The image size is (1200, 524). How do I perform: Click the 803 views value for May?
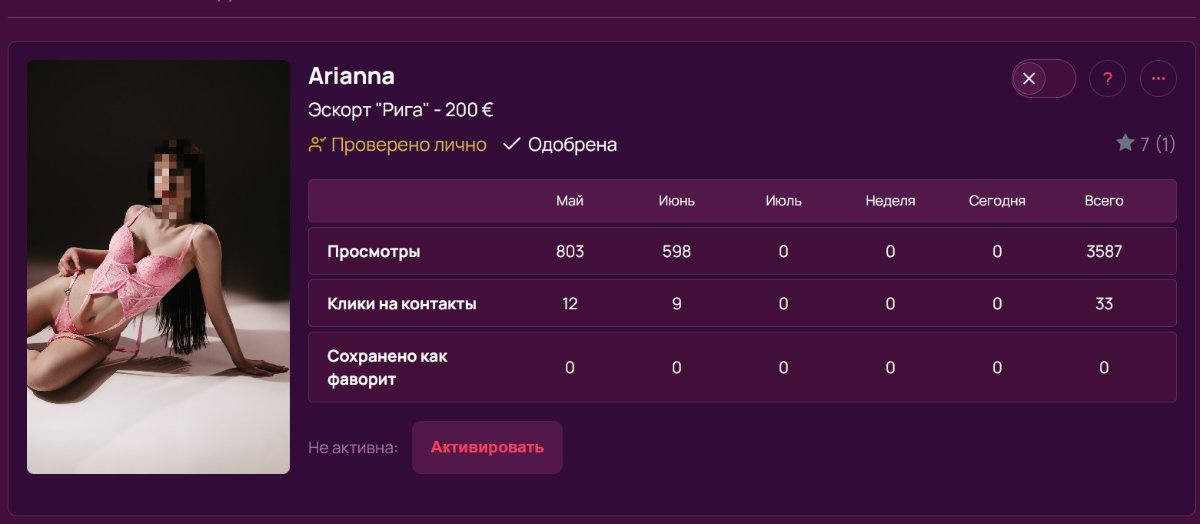coord(570,252)
